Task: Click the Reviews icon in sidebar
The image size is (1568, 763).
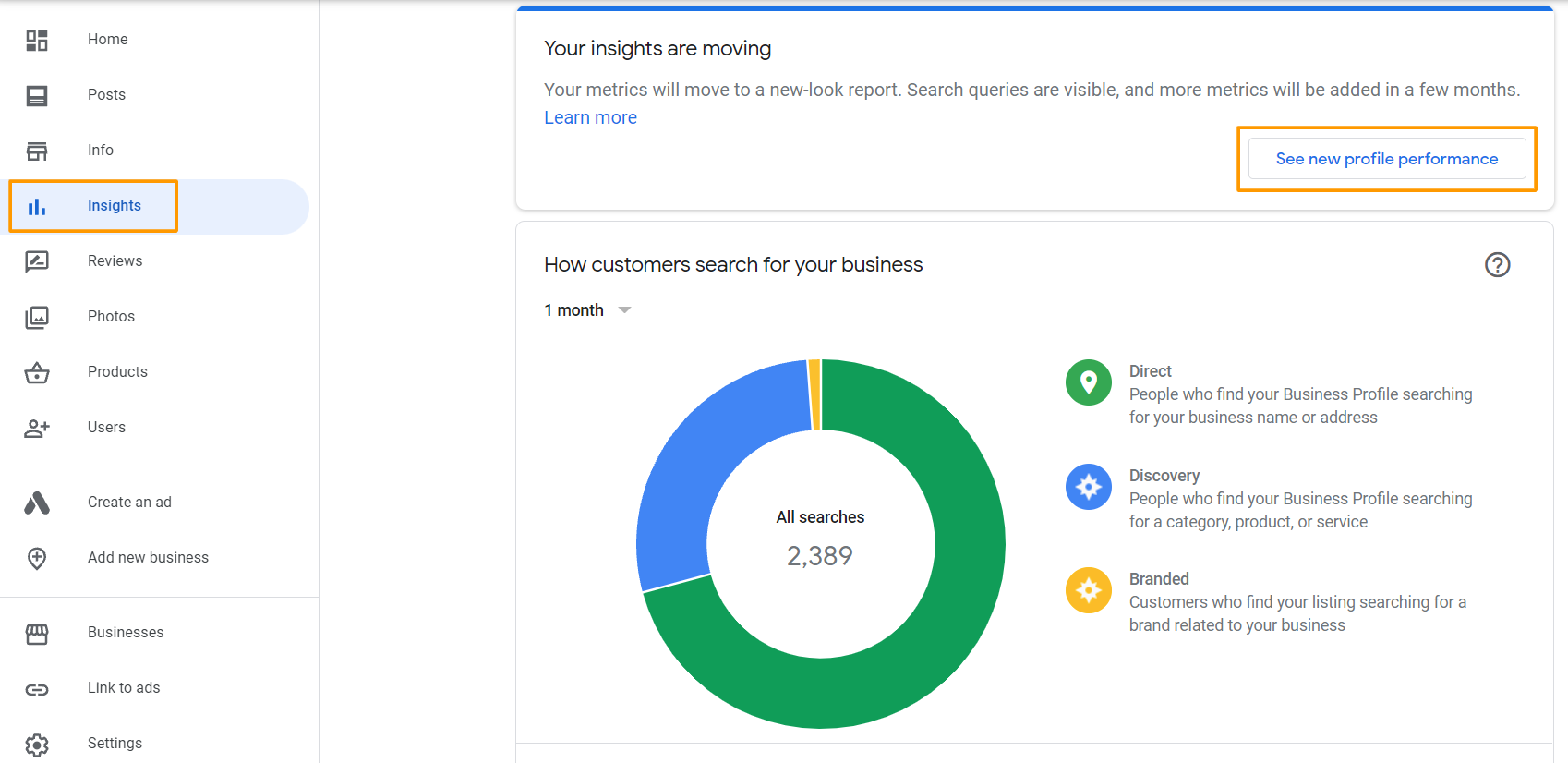Action: [37, 261]
